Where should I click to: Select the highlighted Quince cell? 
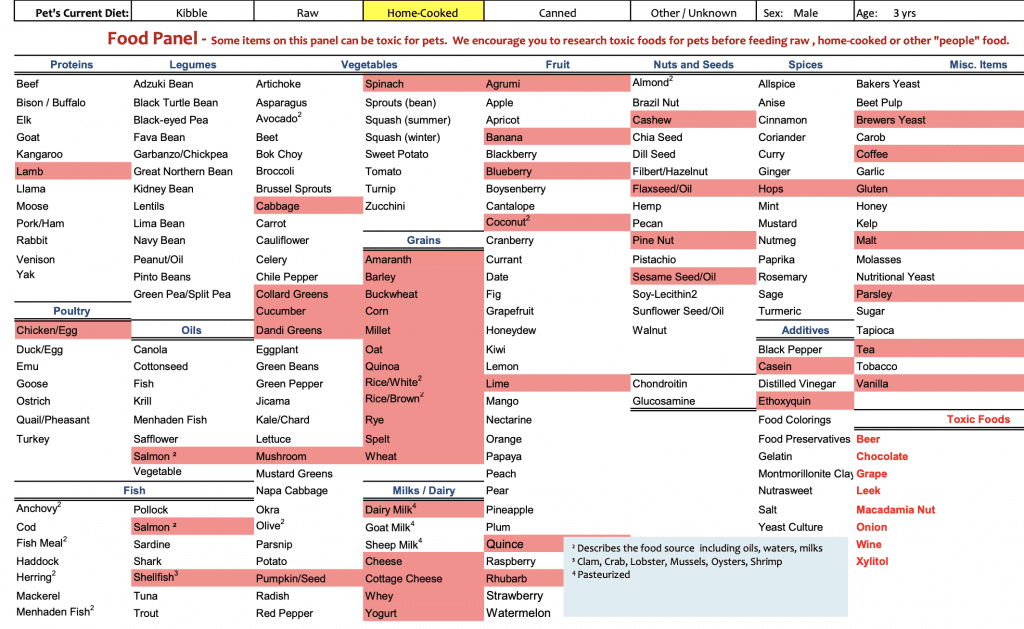[x=524, y=544]
